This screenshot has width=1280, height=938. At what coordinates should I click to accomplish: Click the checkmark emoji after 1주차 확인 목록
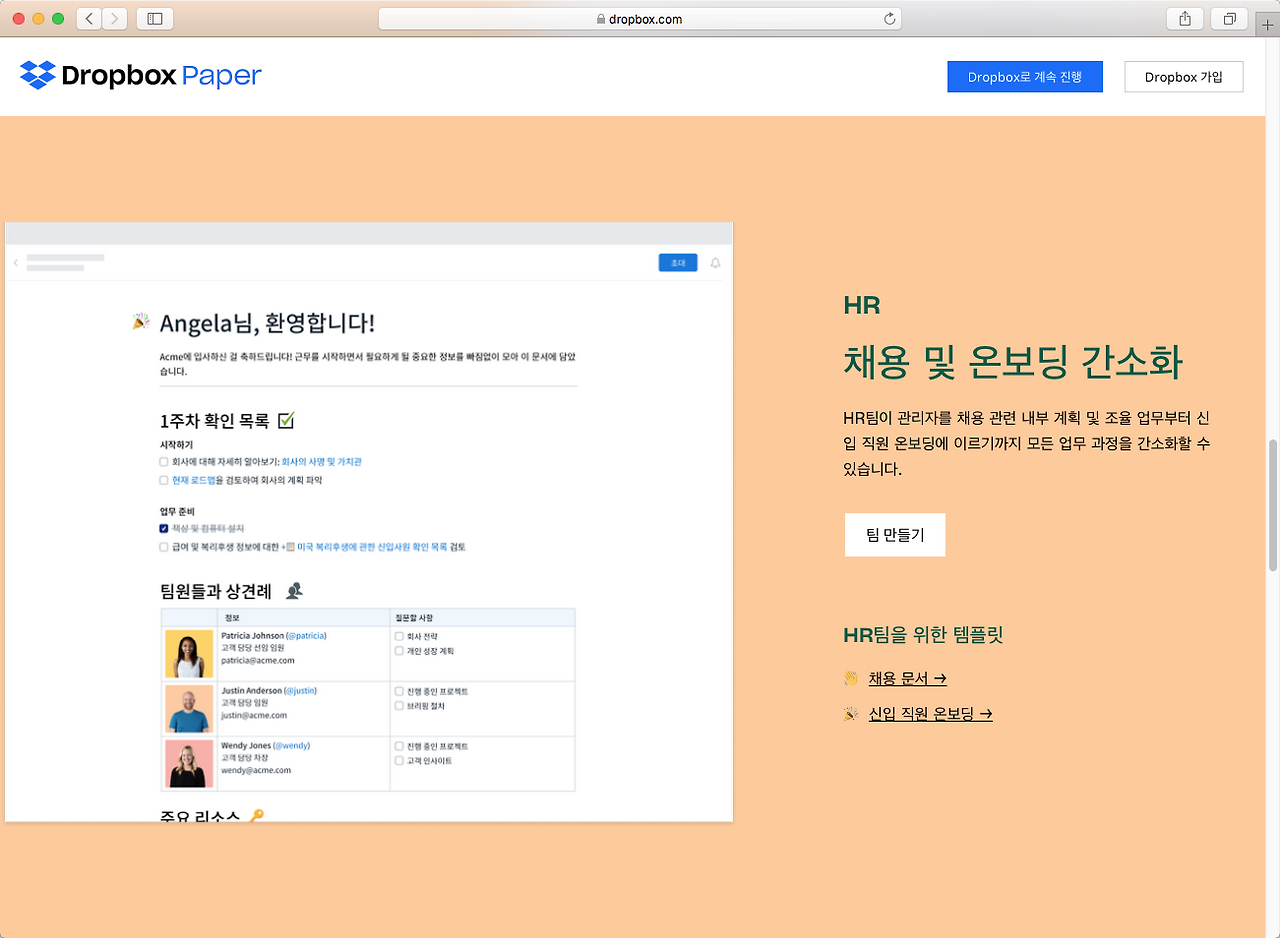pos(286,420)
